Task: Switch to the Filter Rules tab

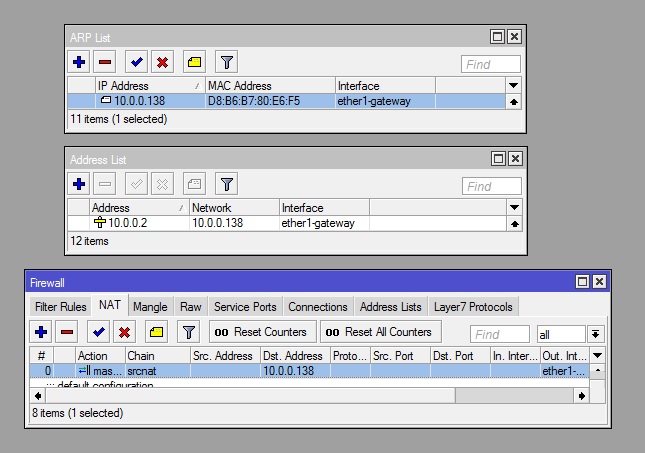Action: (x=60, y=307)
